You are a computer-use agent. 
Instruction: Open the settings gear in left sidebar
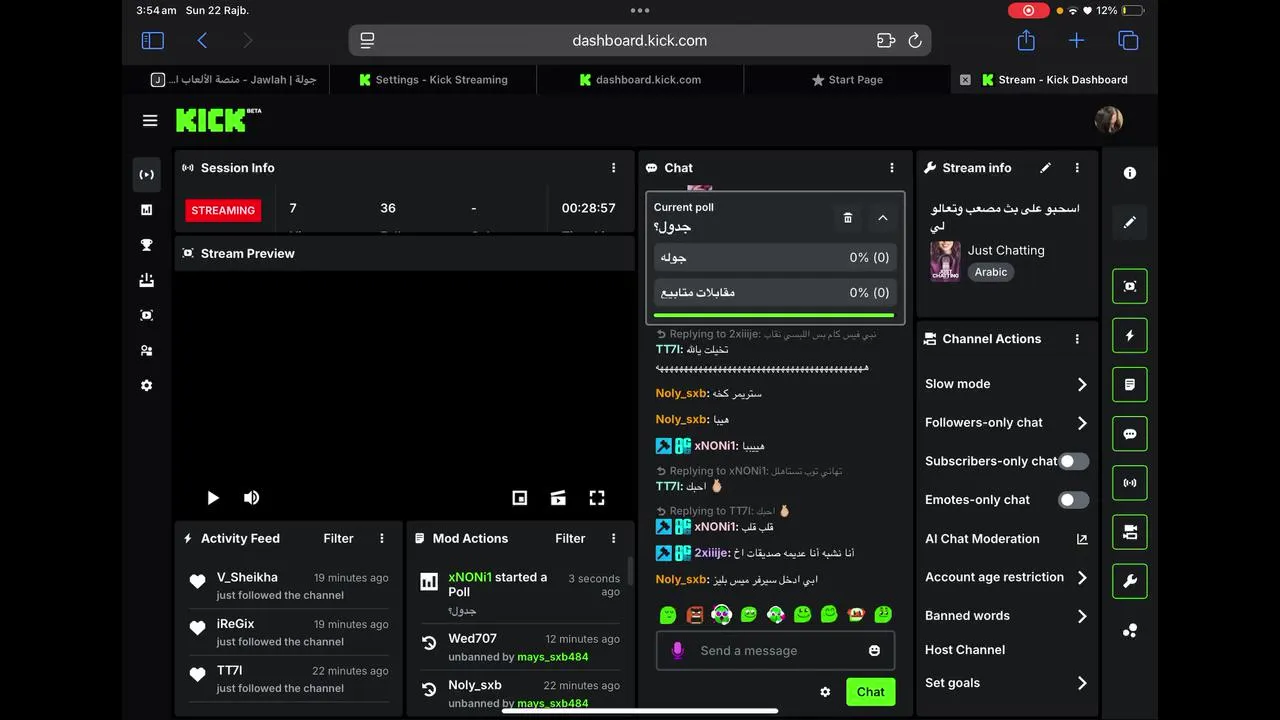point(147,385)
